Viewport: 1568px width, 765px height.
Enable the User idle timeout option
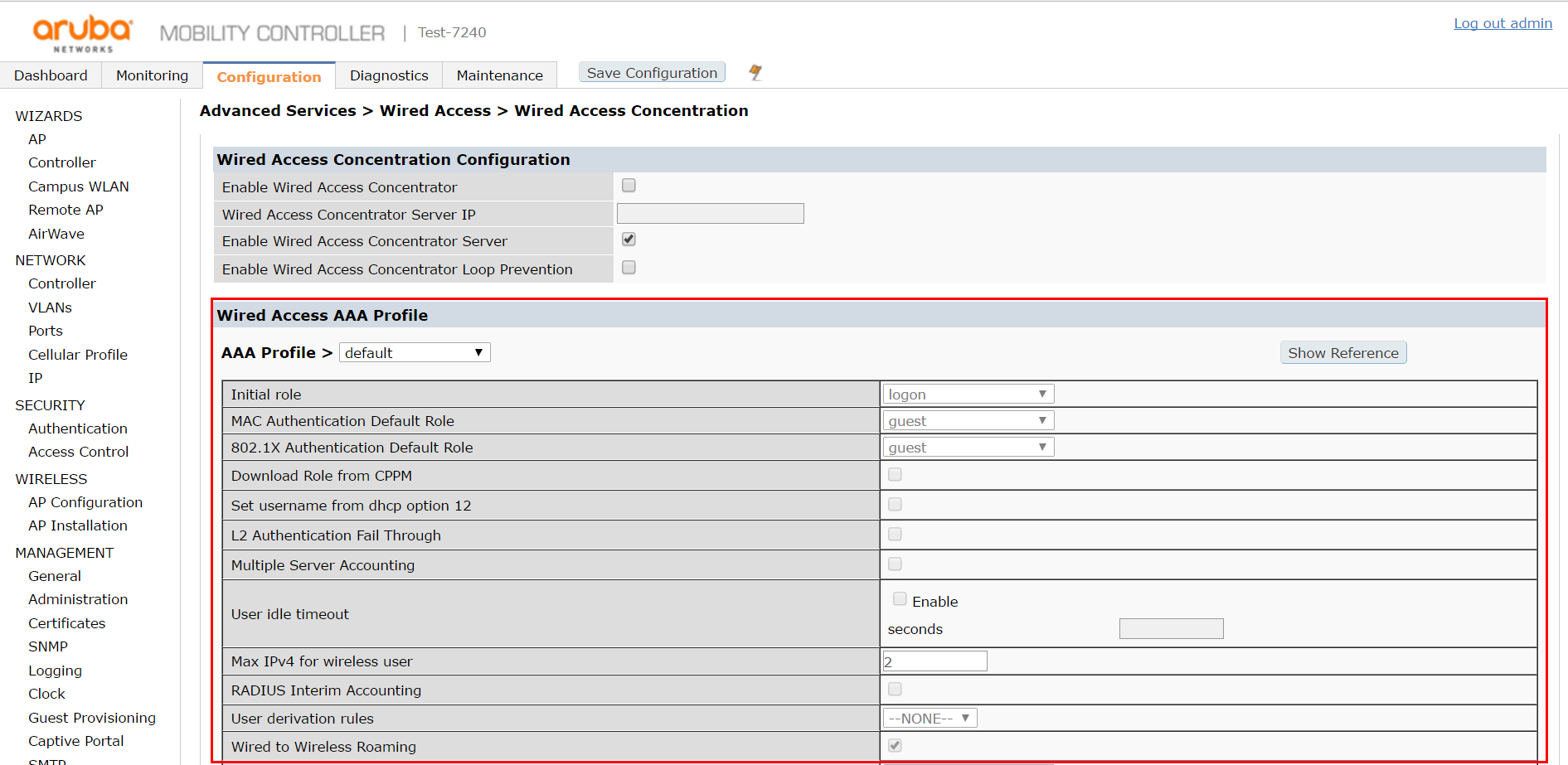pyautogui.click(x=899, y=598)
